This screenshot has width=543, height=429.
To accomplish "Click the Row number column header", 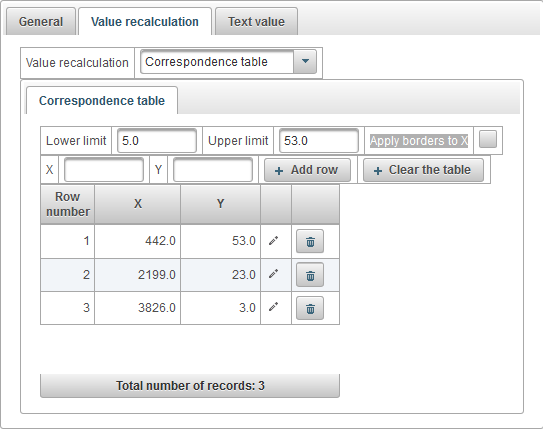I will click(x=68, y=204).
